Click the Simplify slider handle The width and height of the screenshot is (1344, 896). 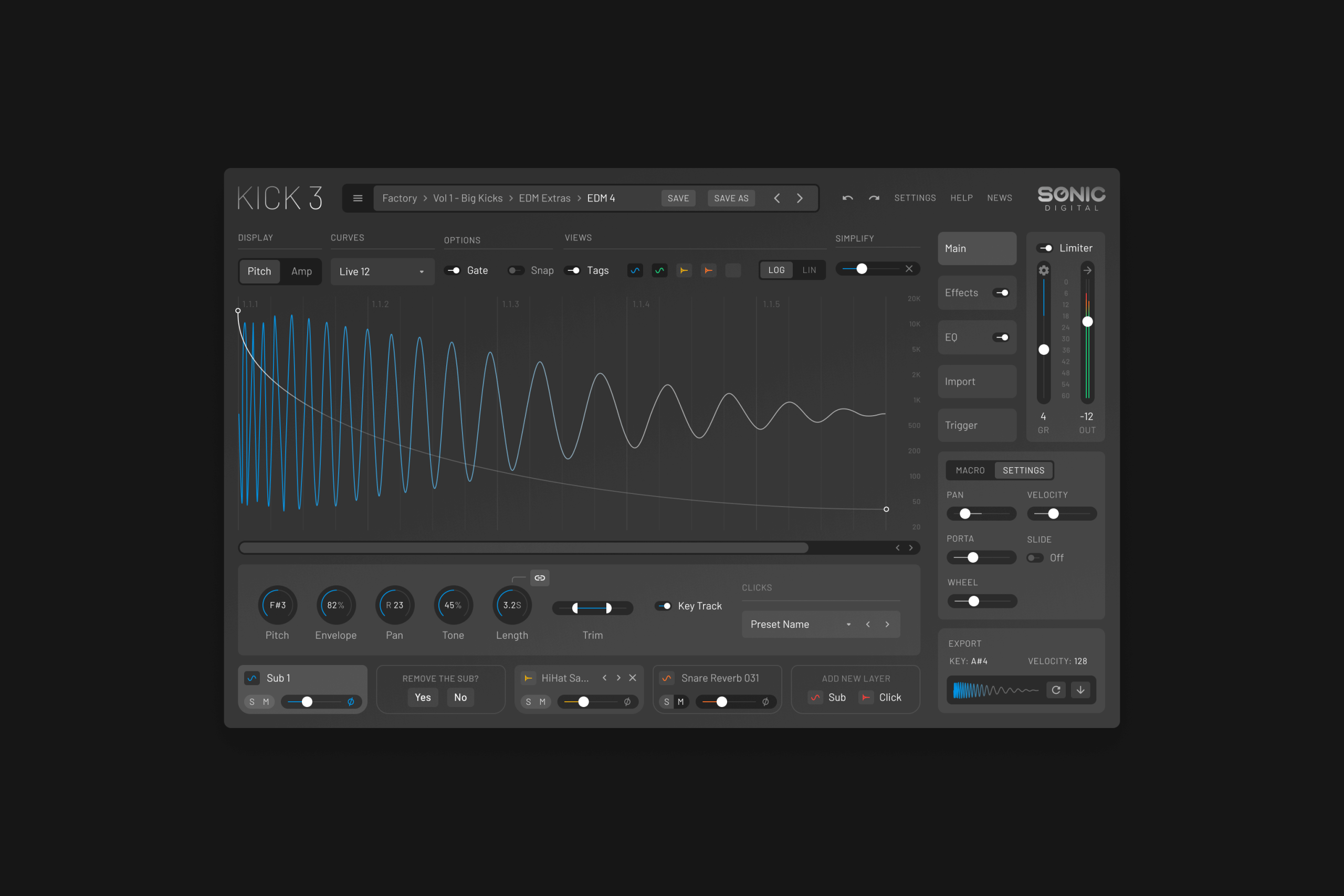point(862,269)
